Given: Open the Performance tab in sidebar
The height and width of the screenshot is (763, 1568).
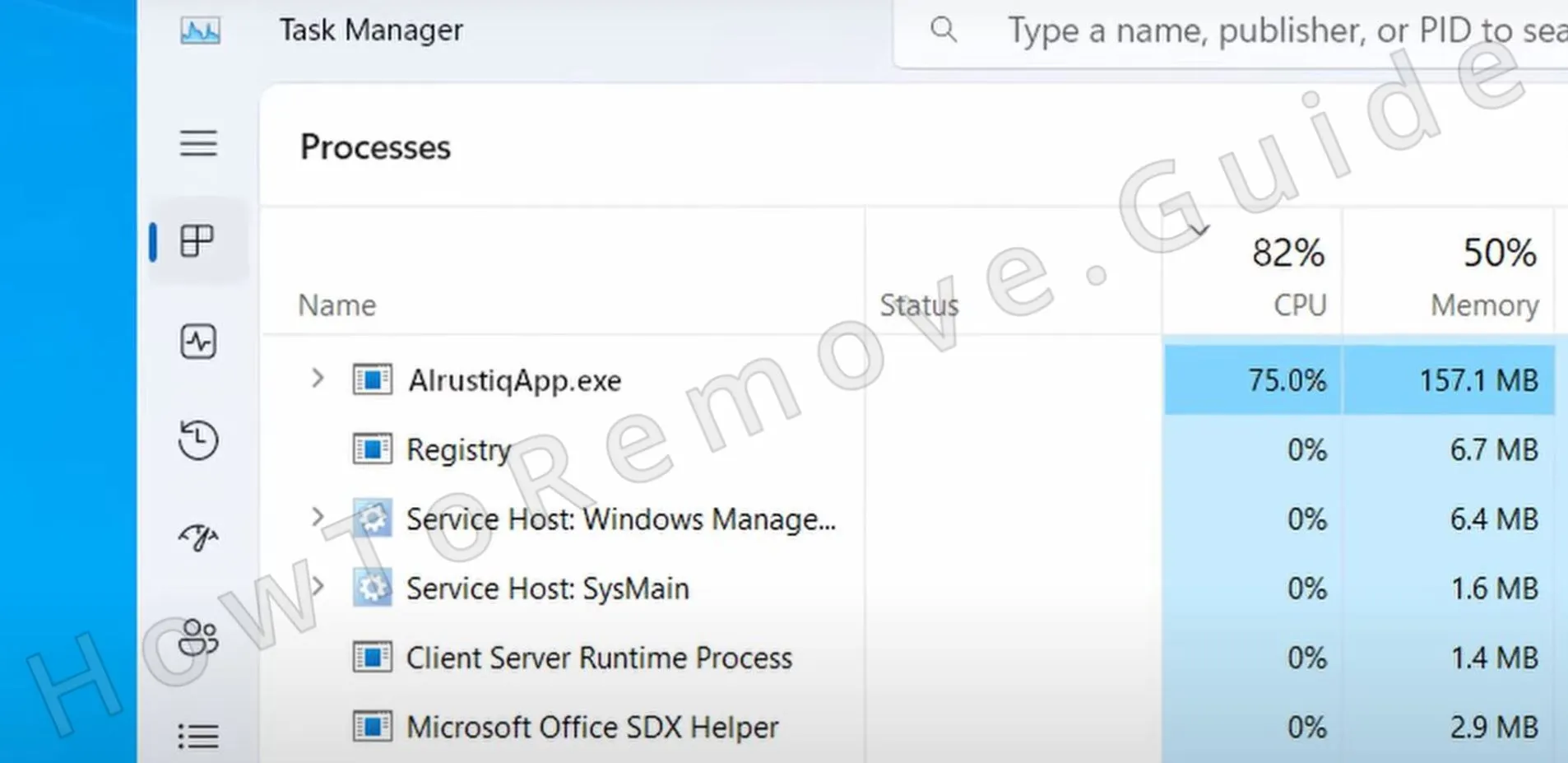Looking at the screenshot, I should (x=198, y=341).
